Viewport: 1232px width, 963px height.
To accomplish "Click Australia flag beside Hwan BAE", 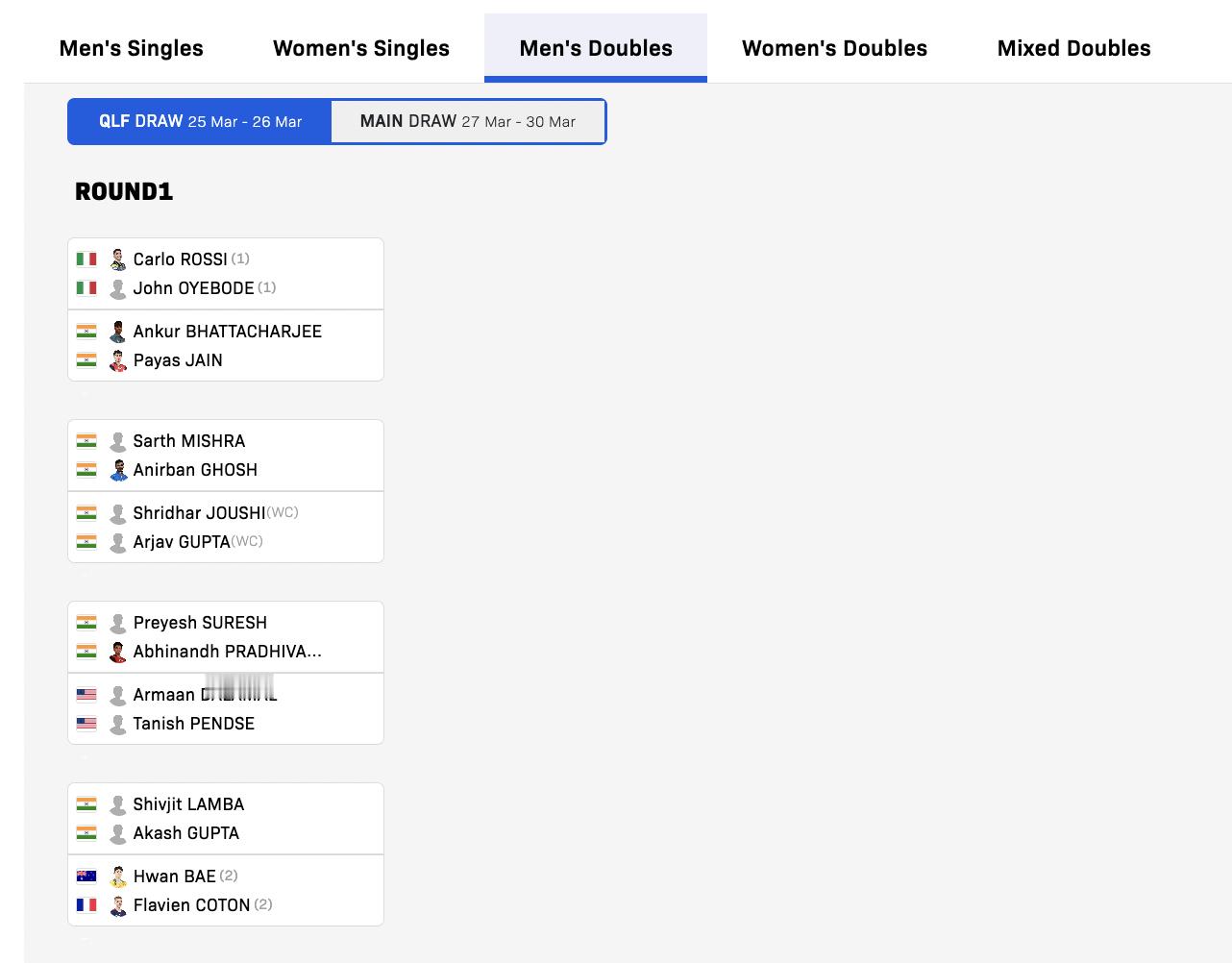I will (x=86, y=876).
